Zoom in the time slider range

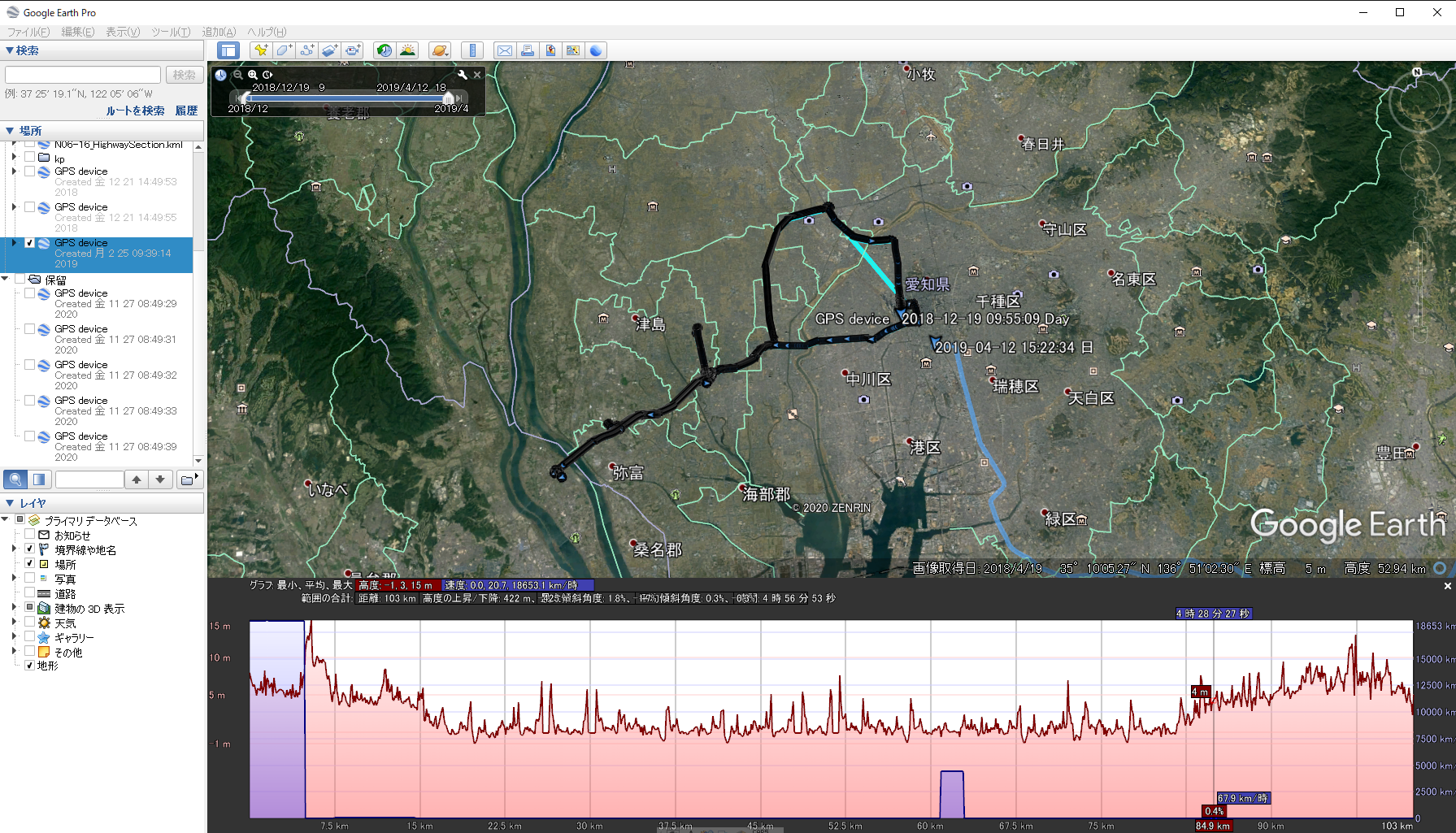[253, 75]
